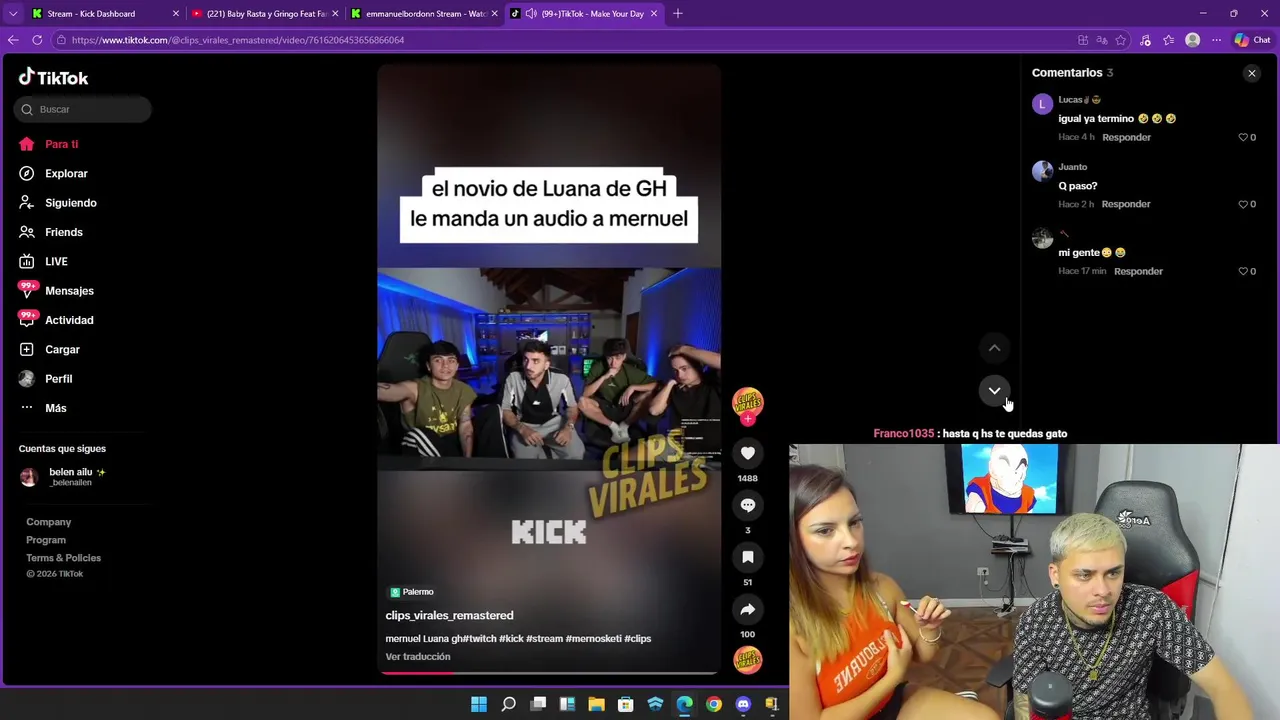Expand the Company footer section
The width and height of the screenshot is (1280, 720).
tap(48, 522)
